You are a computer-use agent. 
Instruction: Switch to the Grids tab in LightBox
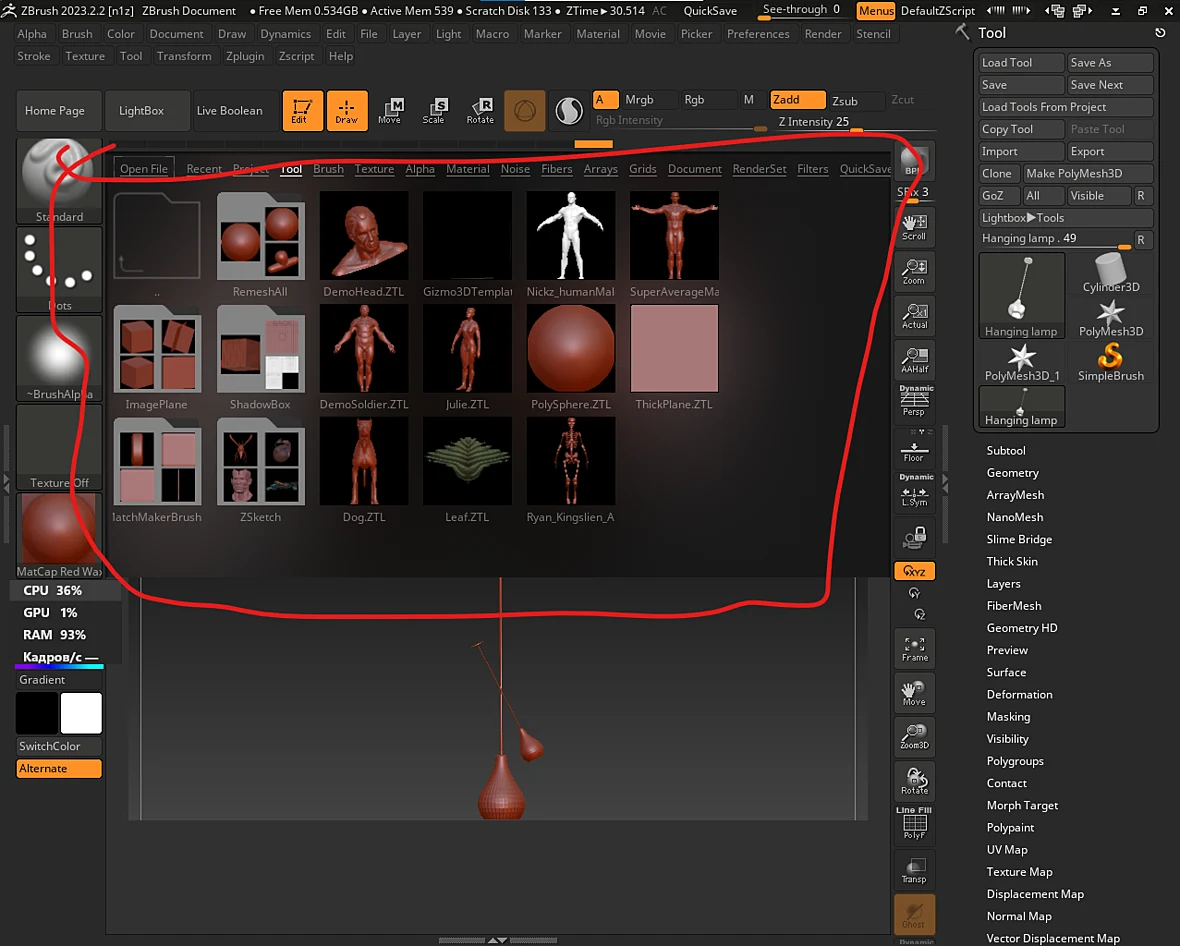643,169
